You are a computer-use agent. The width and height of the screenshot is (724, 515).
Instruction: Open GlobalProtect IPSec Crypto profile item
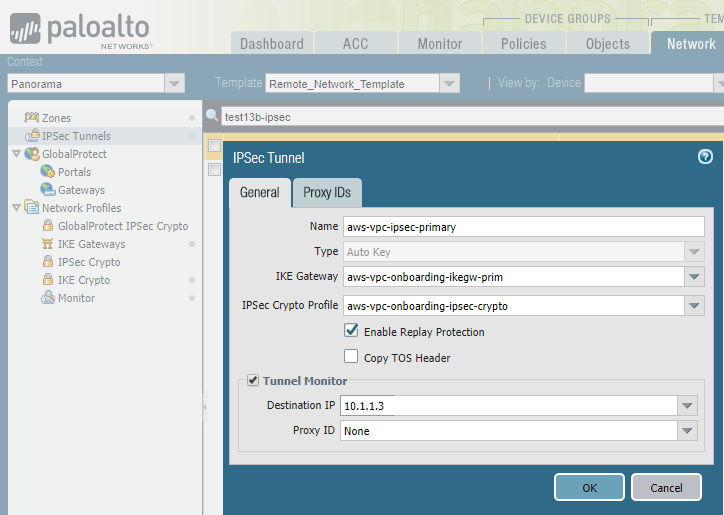(123, 226)
